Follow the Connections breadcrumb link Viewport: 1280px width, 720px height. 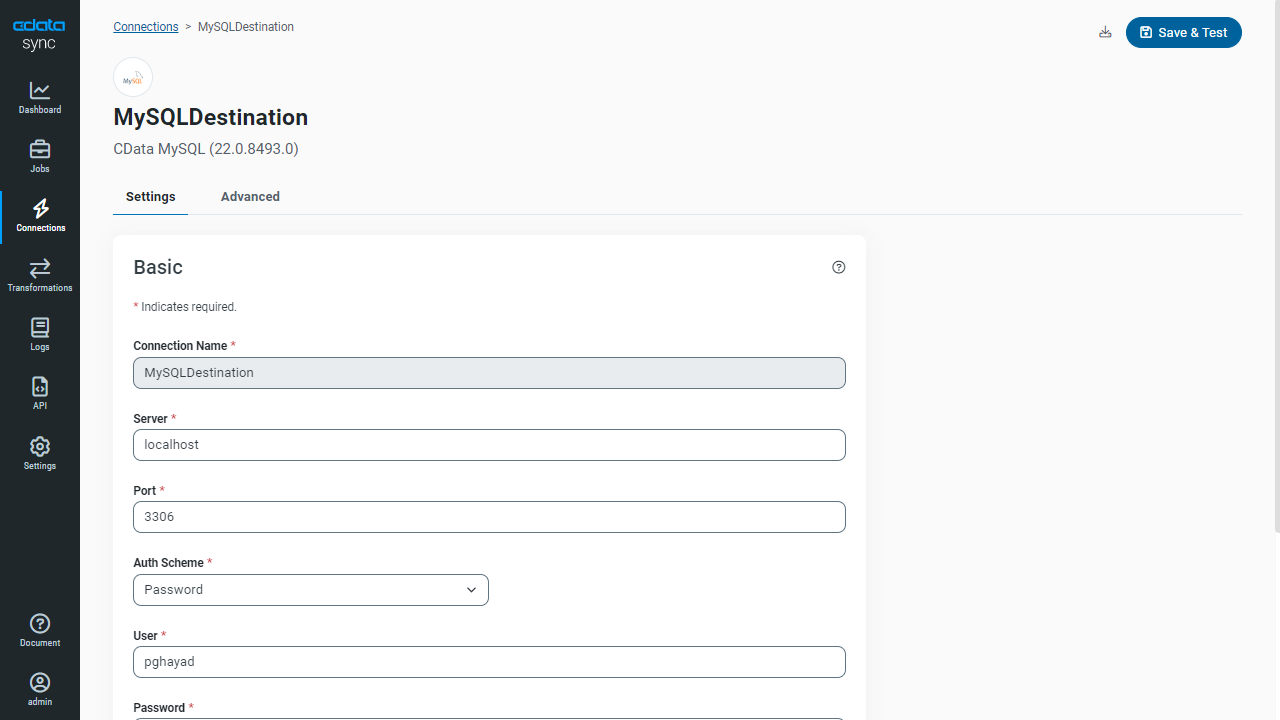click(146, 27)
